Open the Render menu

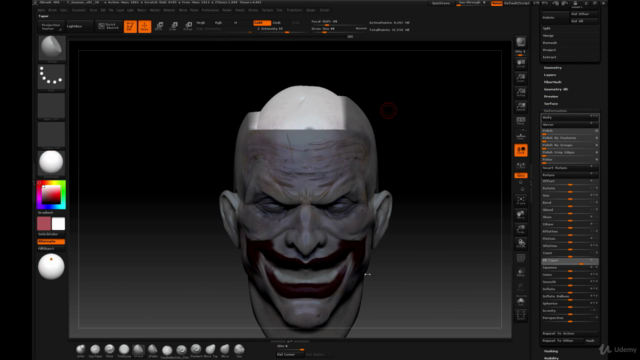227,10
